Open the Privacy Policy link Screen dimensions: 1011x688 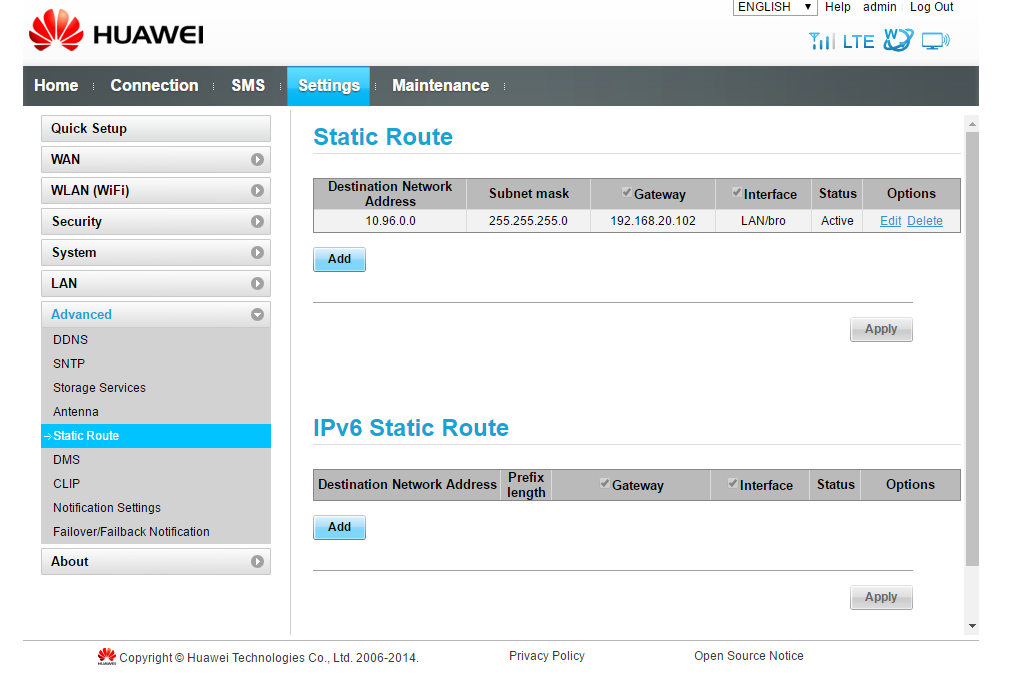[x=547, y=656]
